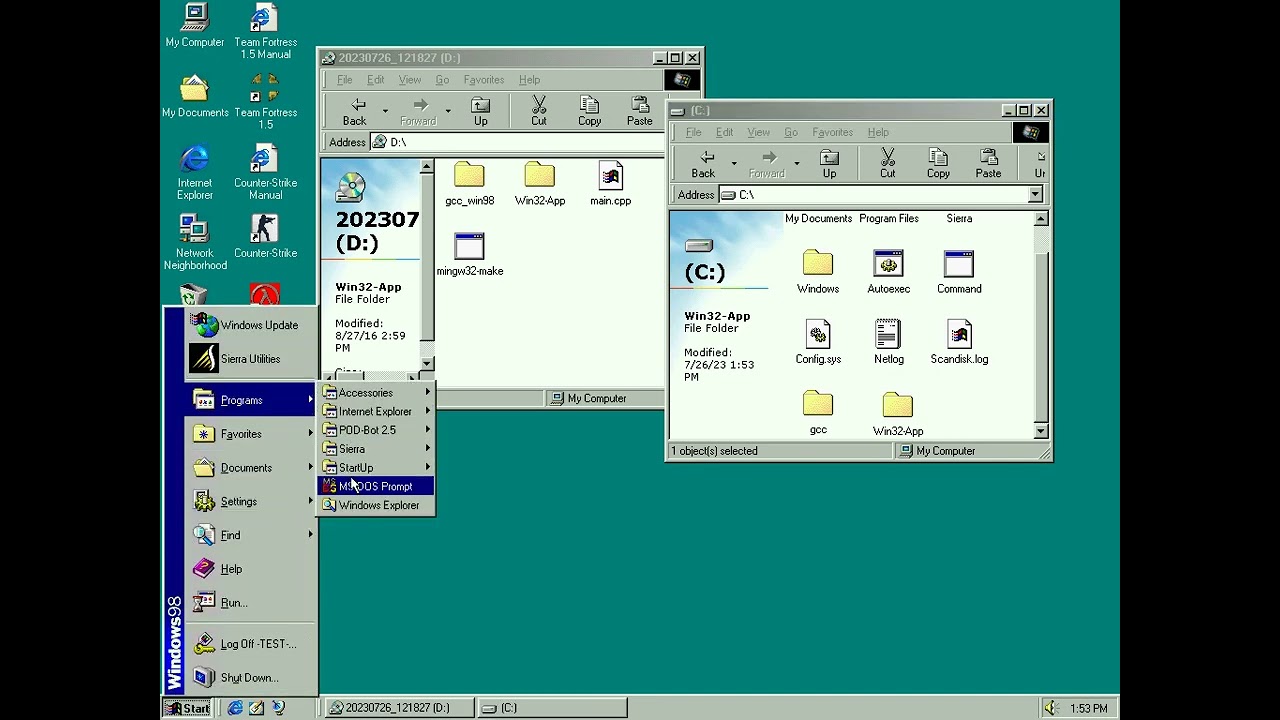Open Help from Start menu
This screenshot has height=720, width=1280.
point(251,569)
